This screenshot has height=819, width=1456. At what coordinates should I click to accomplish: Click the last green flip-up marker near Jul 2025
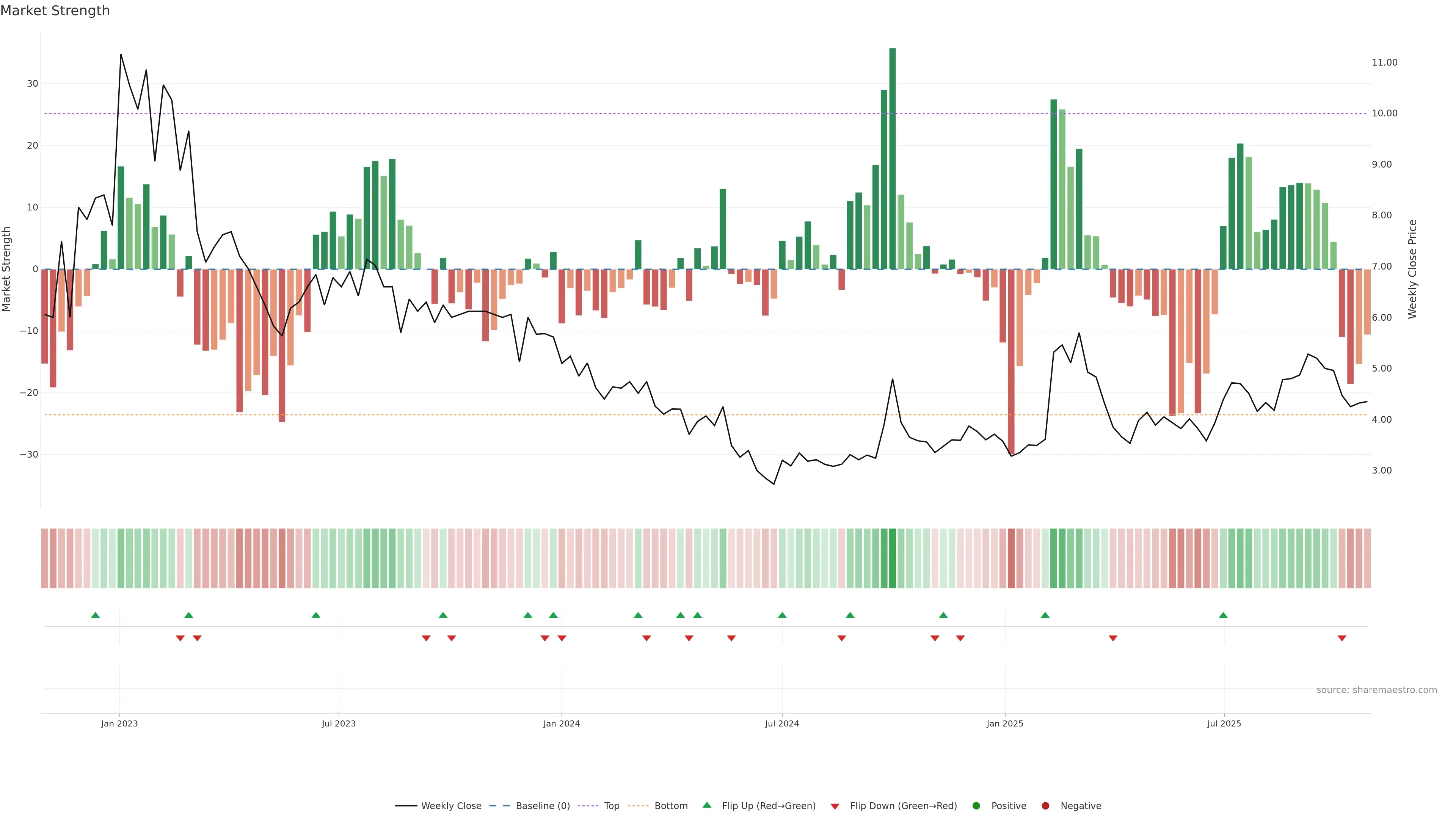click(1223, 615)
